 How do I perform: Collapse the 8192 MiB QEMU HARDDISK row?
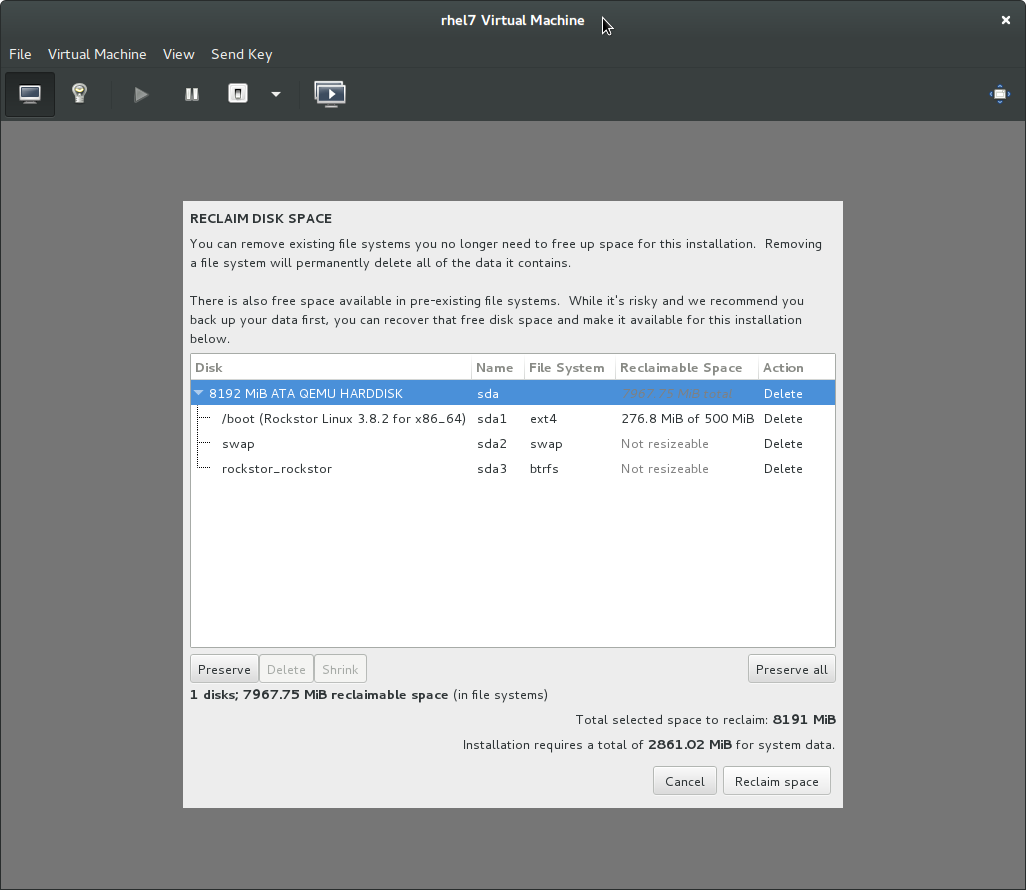point(200,394)
